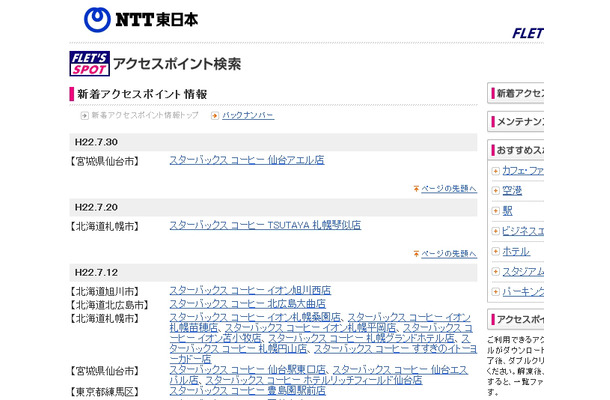Click up-arrow icon under H22.7.30 section

tap(416, 189)
